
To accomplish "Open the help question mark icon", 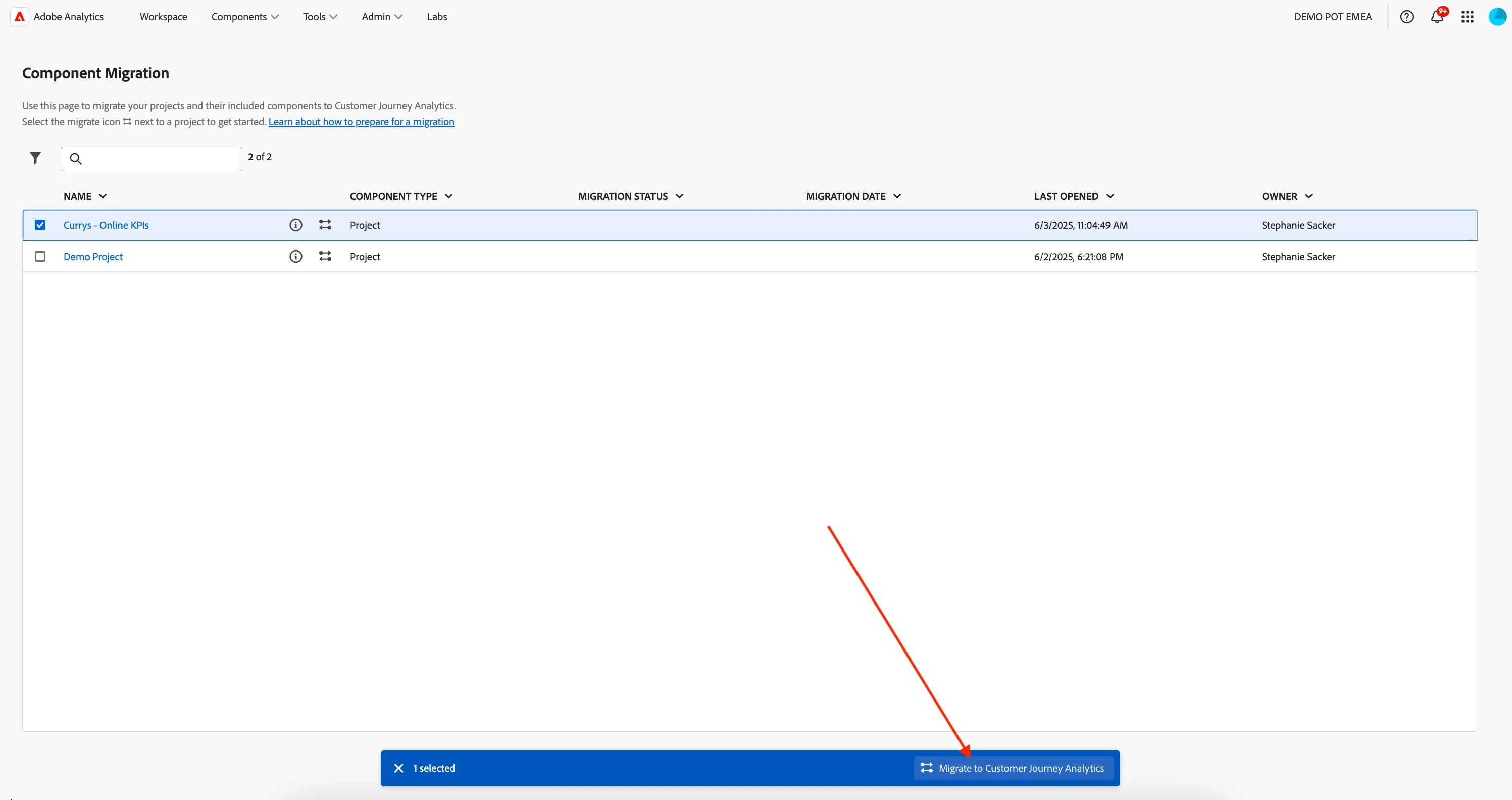I will click(x=1406, y=17).
